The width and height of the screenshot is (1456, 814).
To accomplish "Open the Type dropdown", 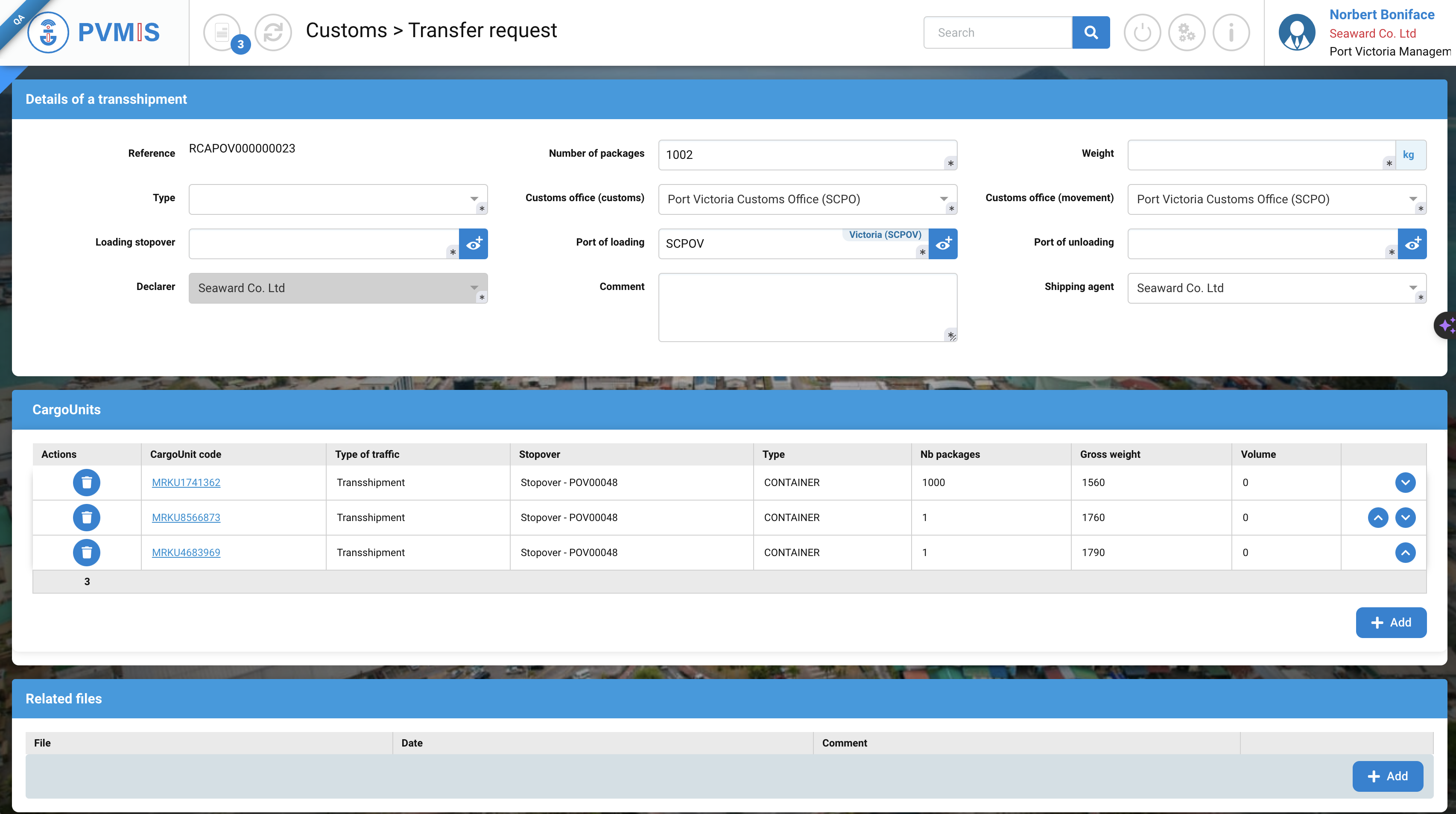I will [337, 199].
